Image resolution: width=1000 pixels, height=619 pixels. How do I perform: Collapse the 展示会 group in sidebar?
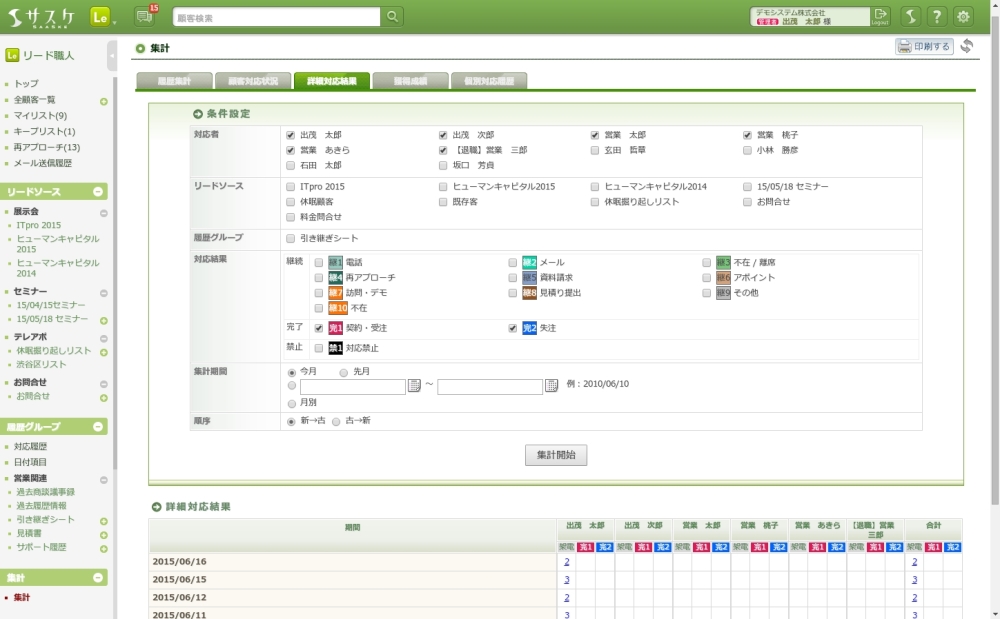click(104, 213)
